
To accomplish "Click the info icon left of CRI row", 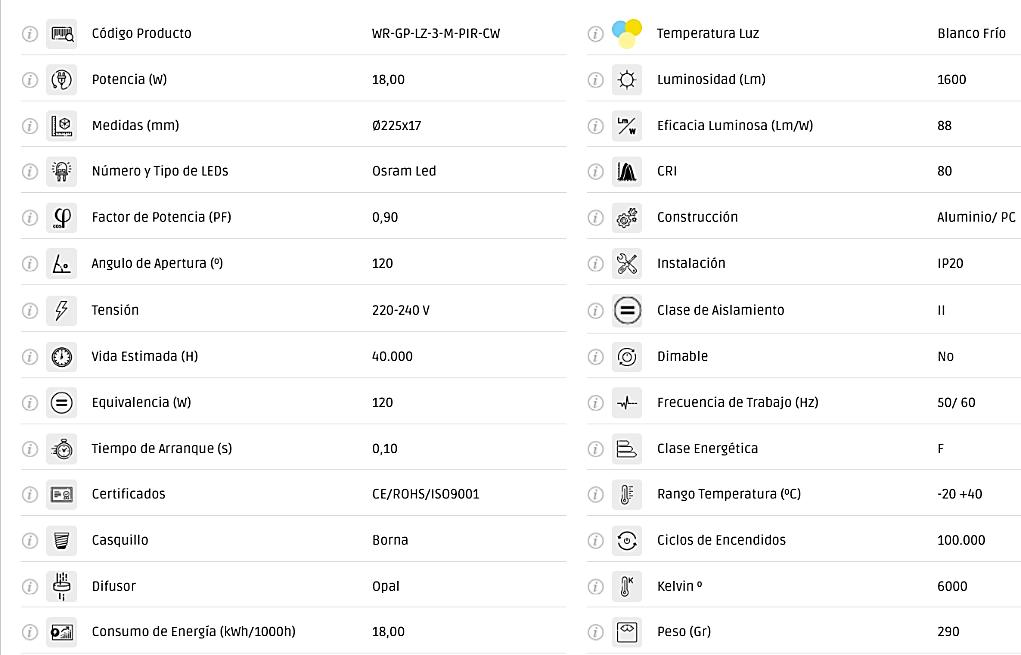I will coord(595,172).
